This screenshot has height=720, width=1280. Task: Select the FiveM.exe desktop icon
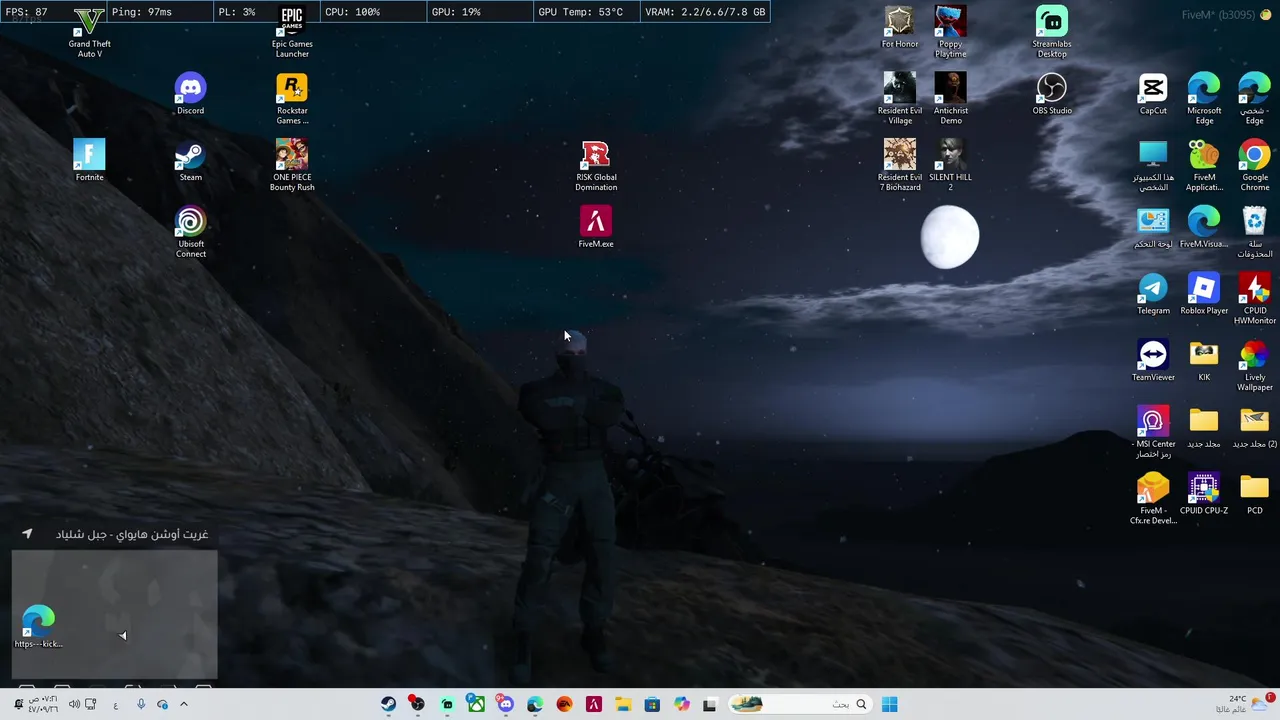click(x=596, y=227)
